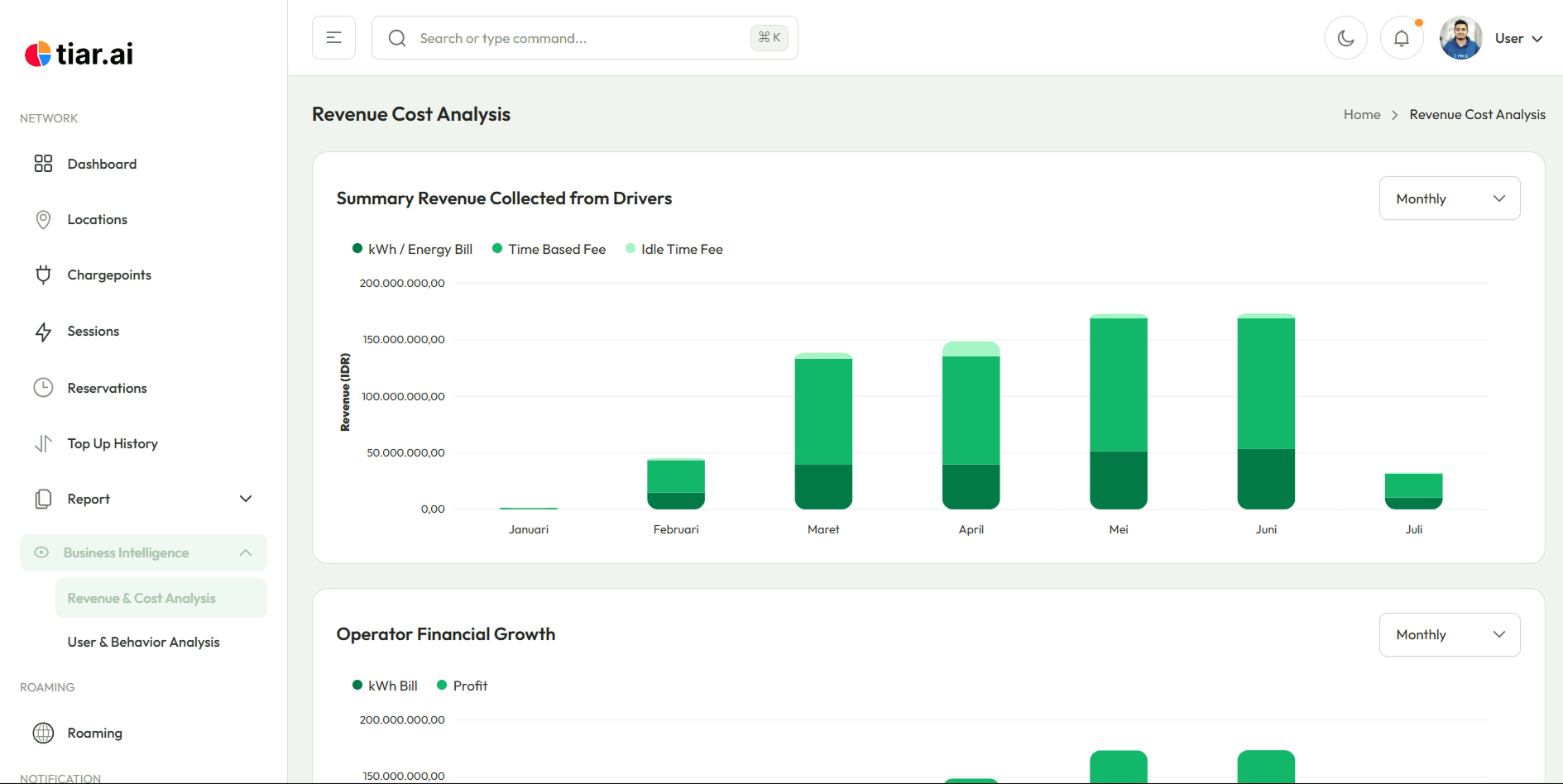Click the Roaming globe icon
Image resolution: width=1563 pixels, height=784 pixels.
[x=43, y=733]
